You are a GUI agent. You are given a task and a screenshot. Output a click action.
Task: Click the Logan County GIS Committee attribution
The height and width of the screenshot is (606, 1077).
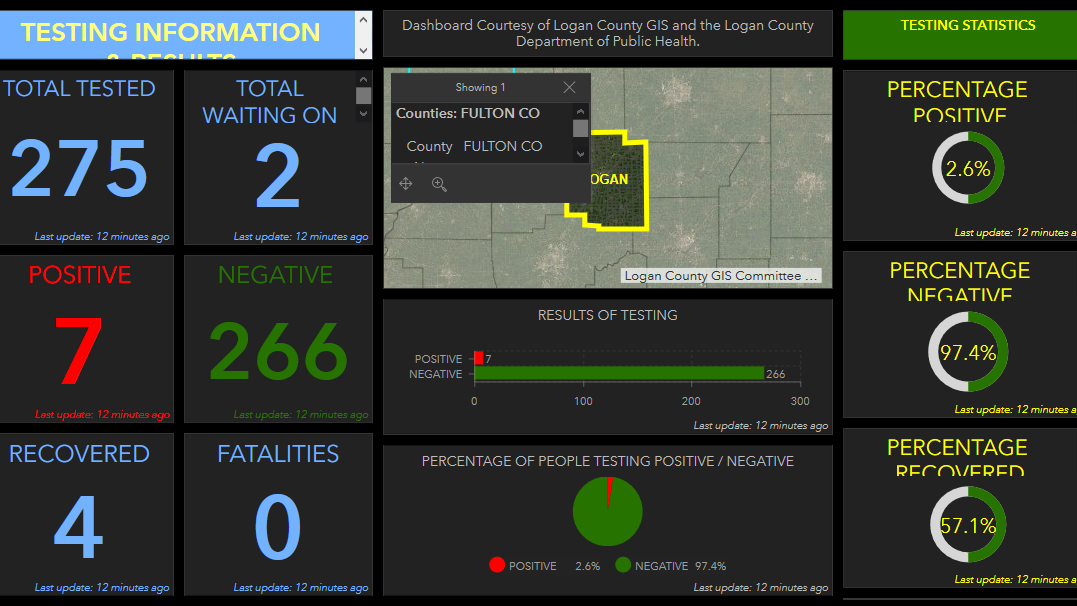pyautogui.click(x=720, y=276)
